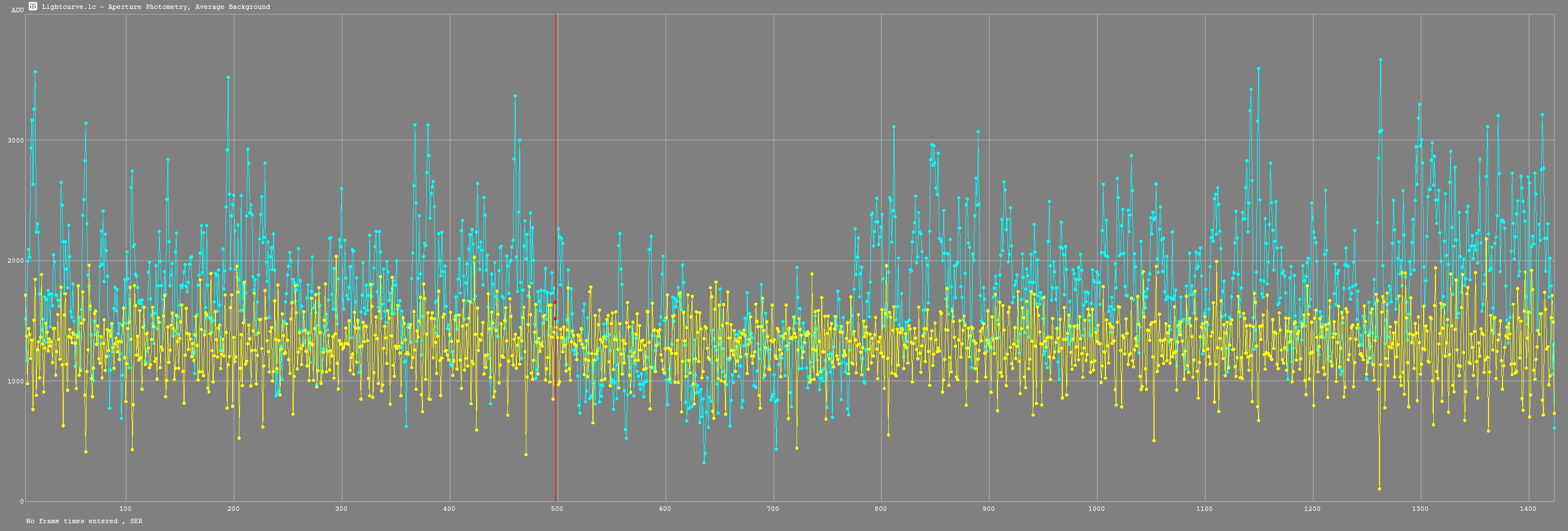1568x531 pixels.
Task: Click the "1000" y-axis label
Action: tap(15, 381)
